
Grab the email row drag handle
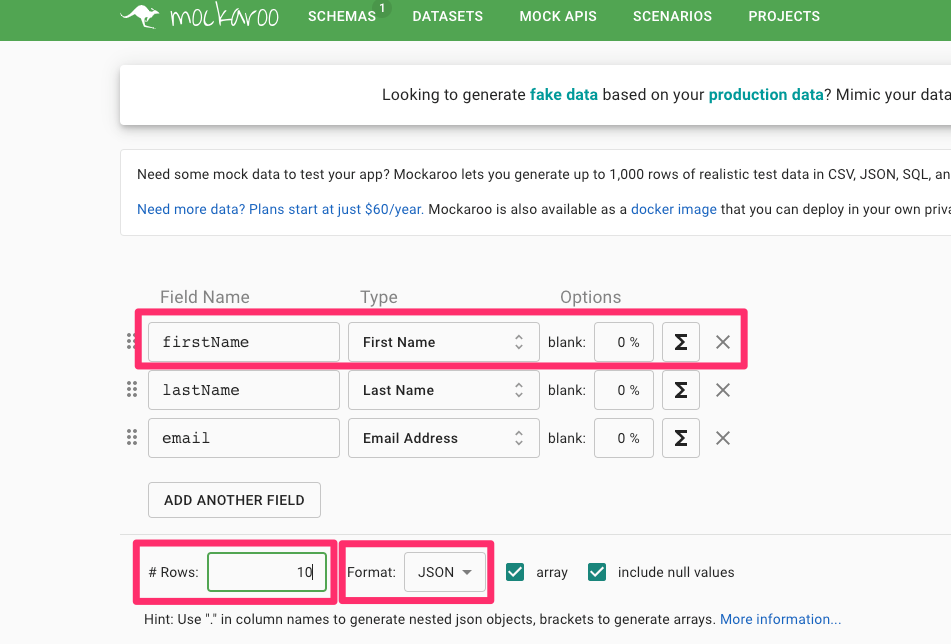point(132,437)
